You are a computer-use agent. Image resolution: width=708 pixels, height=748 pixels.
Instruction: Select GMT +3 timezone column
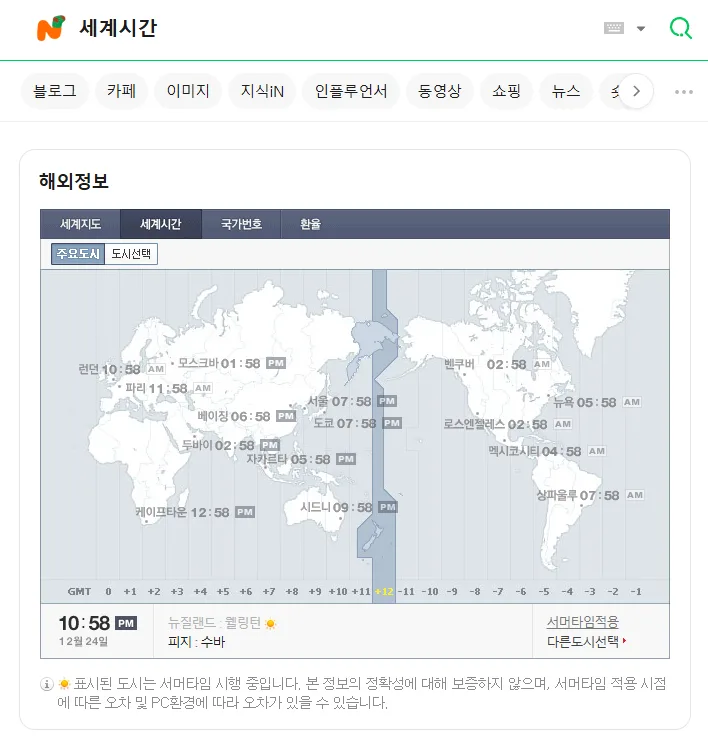tap(177, 592)
